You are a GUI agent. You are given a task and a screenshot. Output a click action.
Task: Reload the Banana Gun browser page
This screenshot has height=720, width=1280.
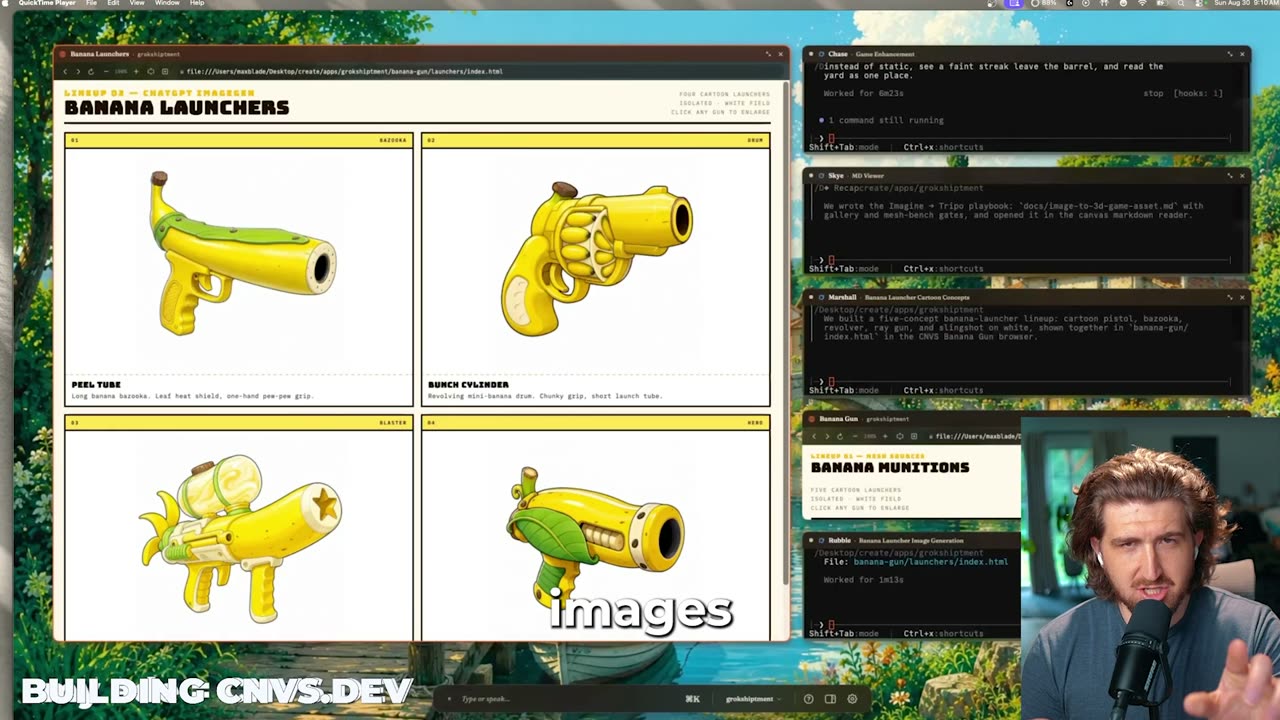[x=840, y=436]
